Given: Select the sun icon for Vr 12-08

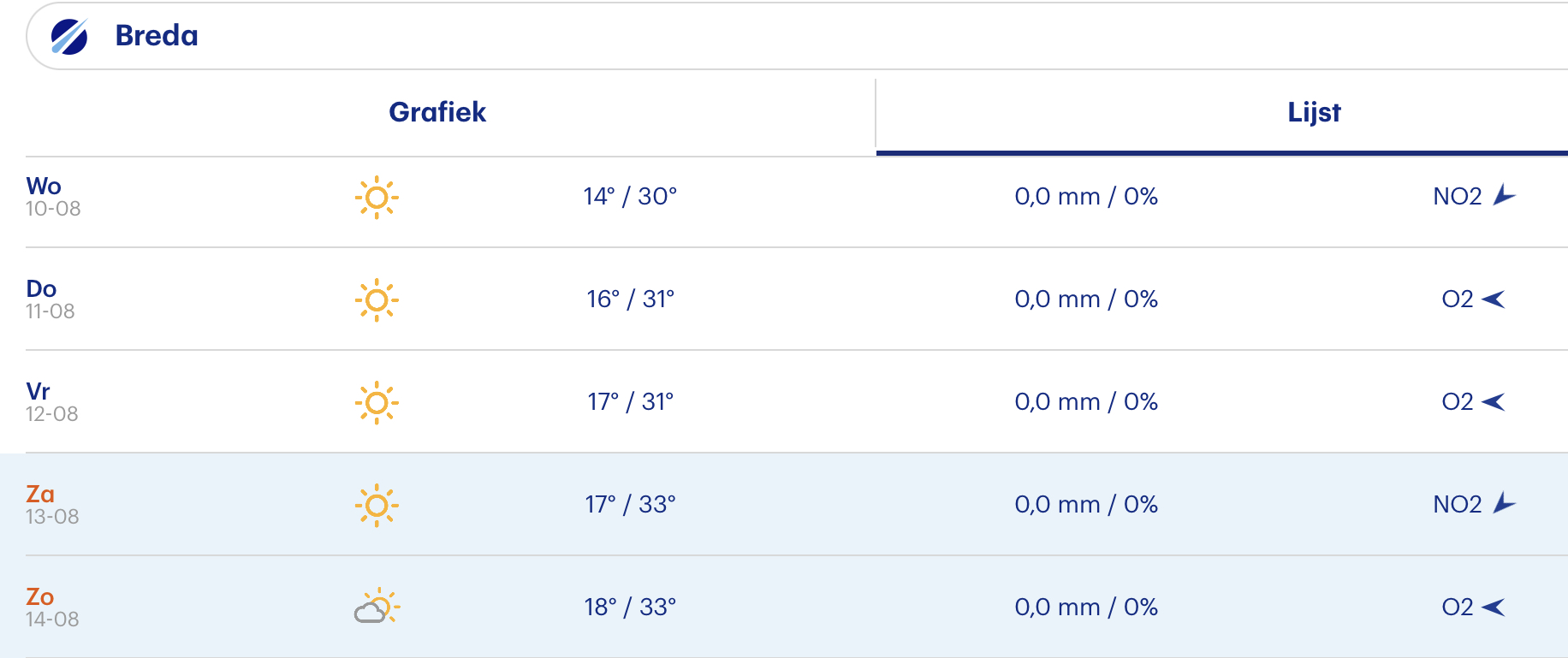Looking at the screenshot, I should pos(377,403).
